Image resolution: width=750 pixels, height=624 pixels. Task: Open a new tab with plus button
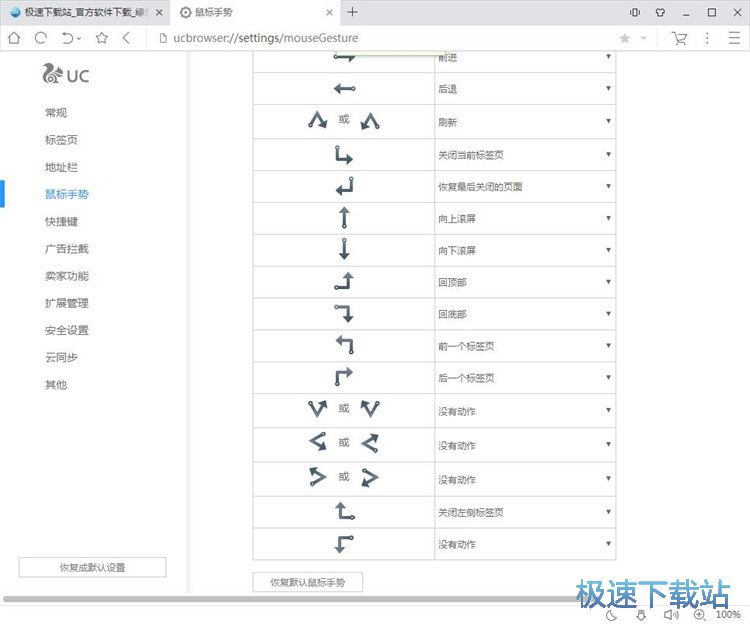[x=353, y=12]
